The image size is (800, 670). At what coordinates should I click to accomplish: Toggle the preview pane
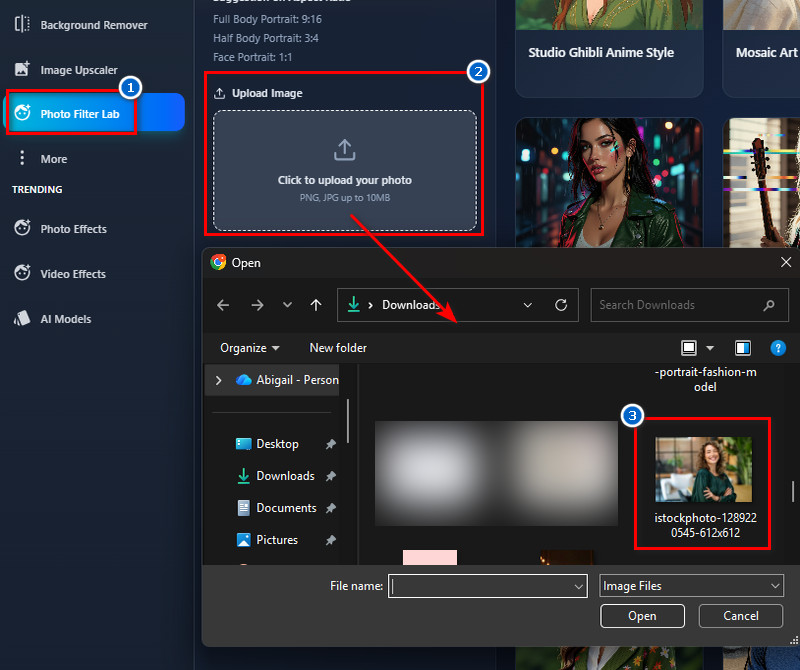tap(743, 348)
